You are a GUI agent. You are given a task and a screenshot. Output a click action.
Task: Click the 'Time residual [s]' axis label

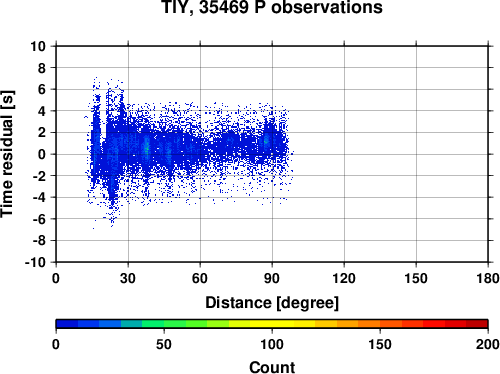pos(7,154)
